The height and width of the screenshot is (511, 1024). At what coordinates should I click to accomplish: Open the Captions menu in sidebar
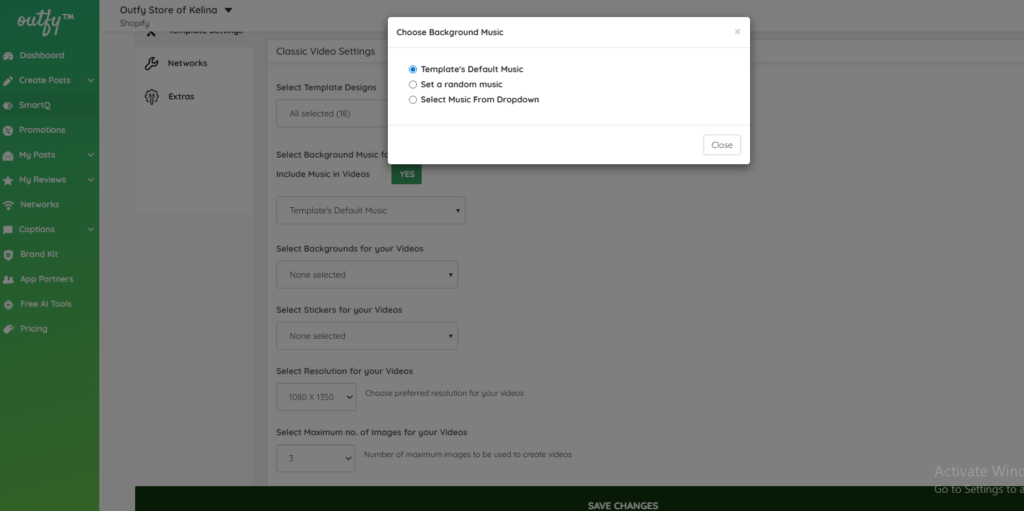pyautogui.click(x=37, y=230)
